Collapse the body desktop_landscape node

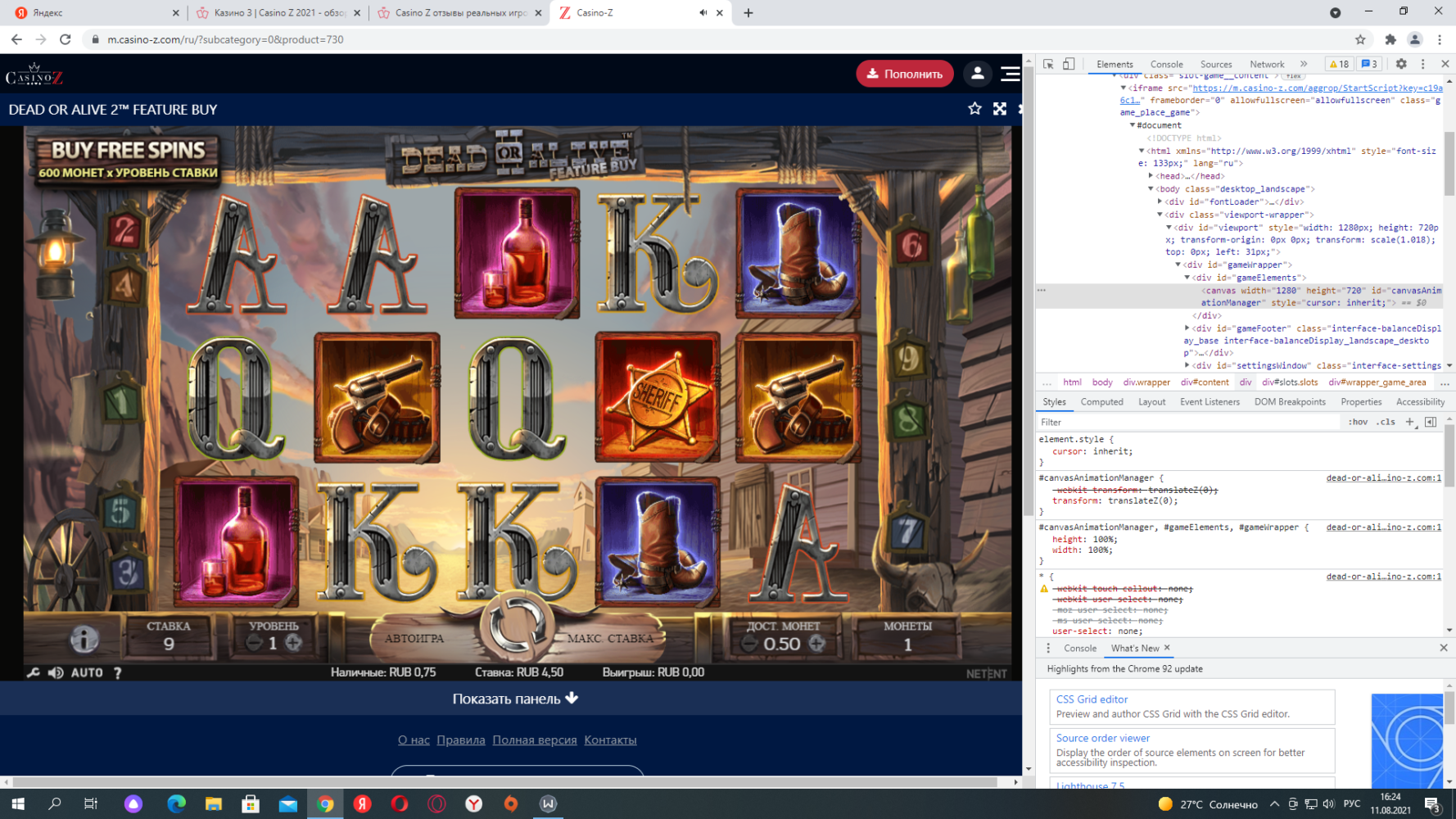click(x=1151, y=189)
